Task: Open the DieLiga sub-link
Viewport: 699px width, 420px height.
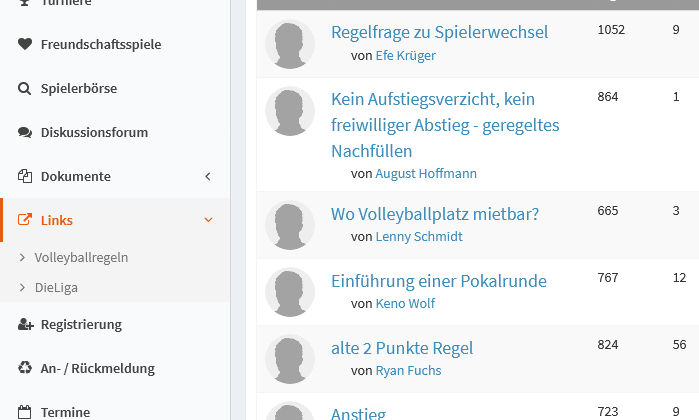Action: pyautogui.click(x=56, y=288)
